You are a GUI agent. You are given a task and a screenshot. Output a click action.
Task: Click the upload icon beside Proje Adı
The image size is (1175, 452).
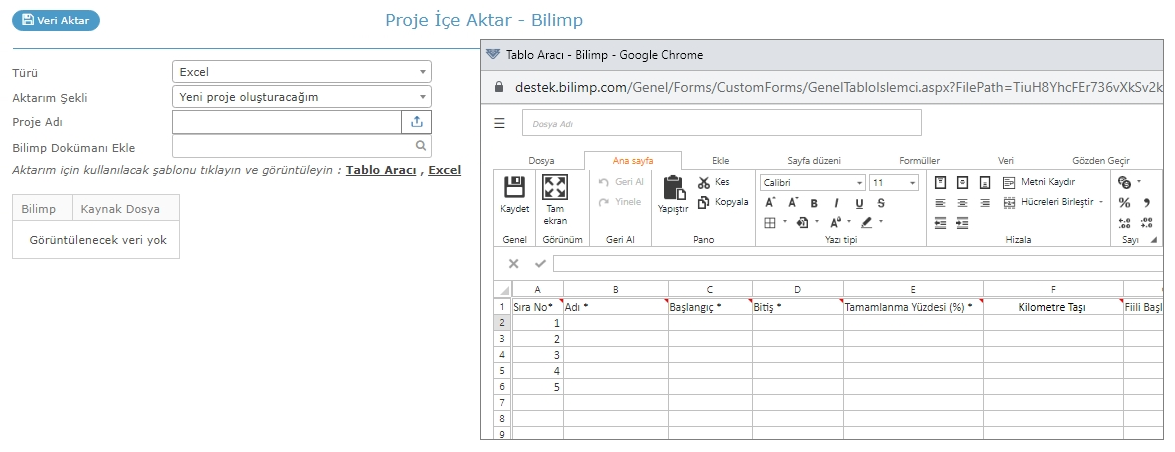pyautogui.click(x=417, y=121)
